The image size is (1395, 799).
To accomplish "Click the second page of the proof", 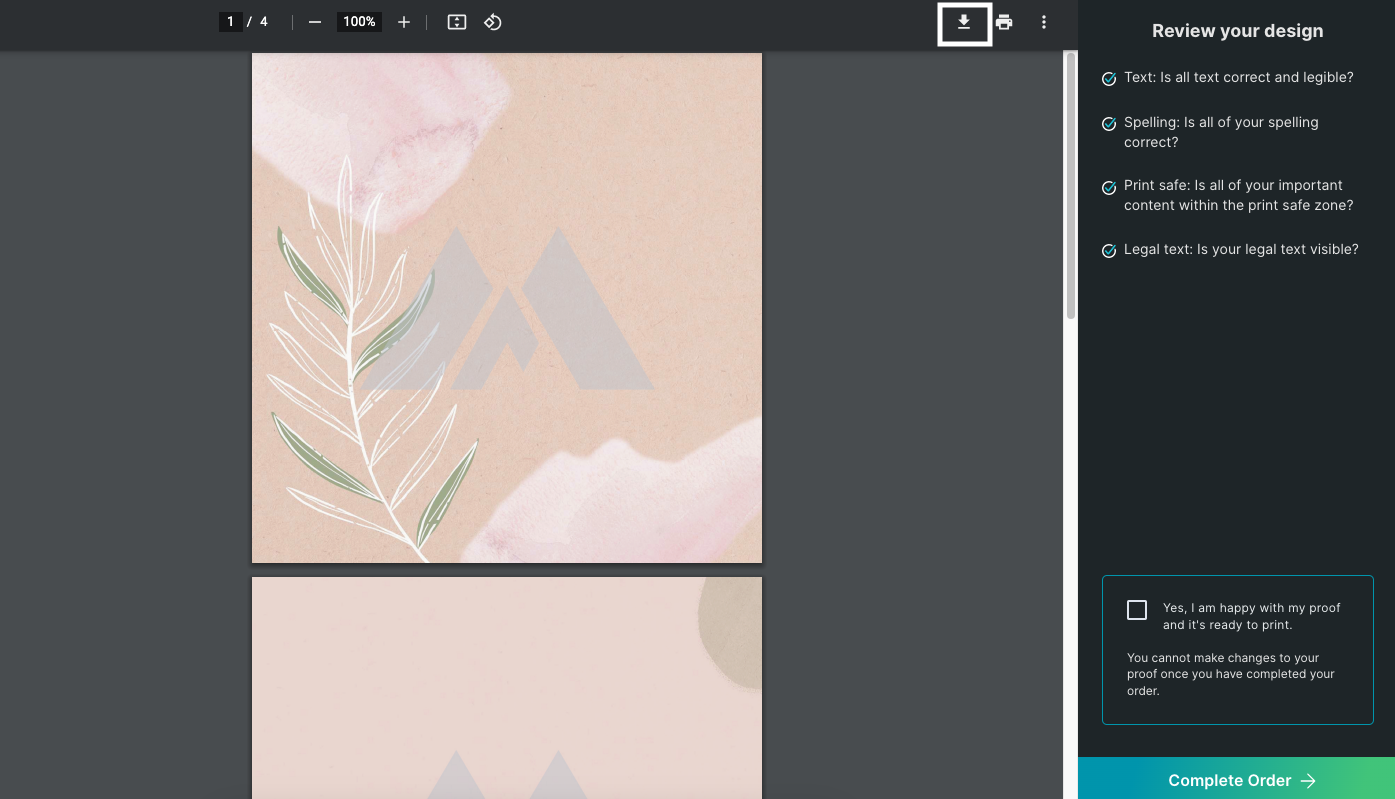I will (506, 688).
